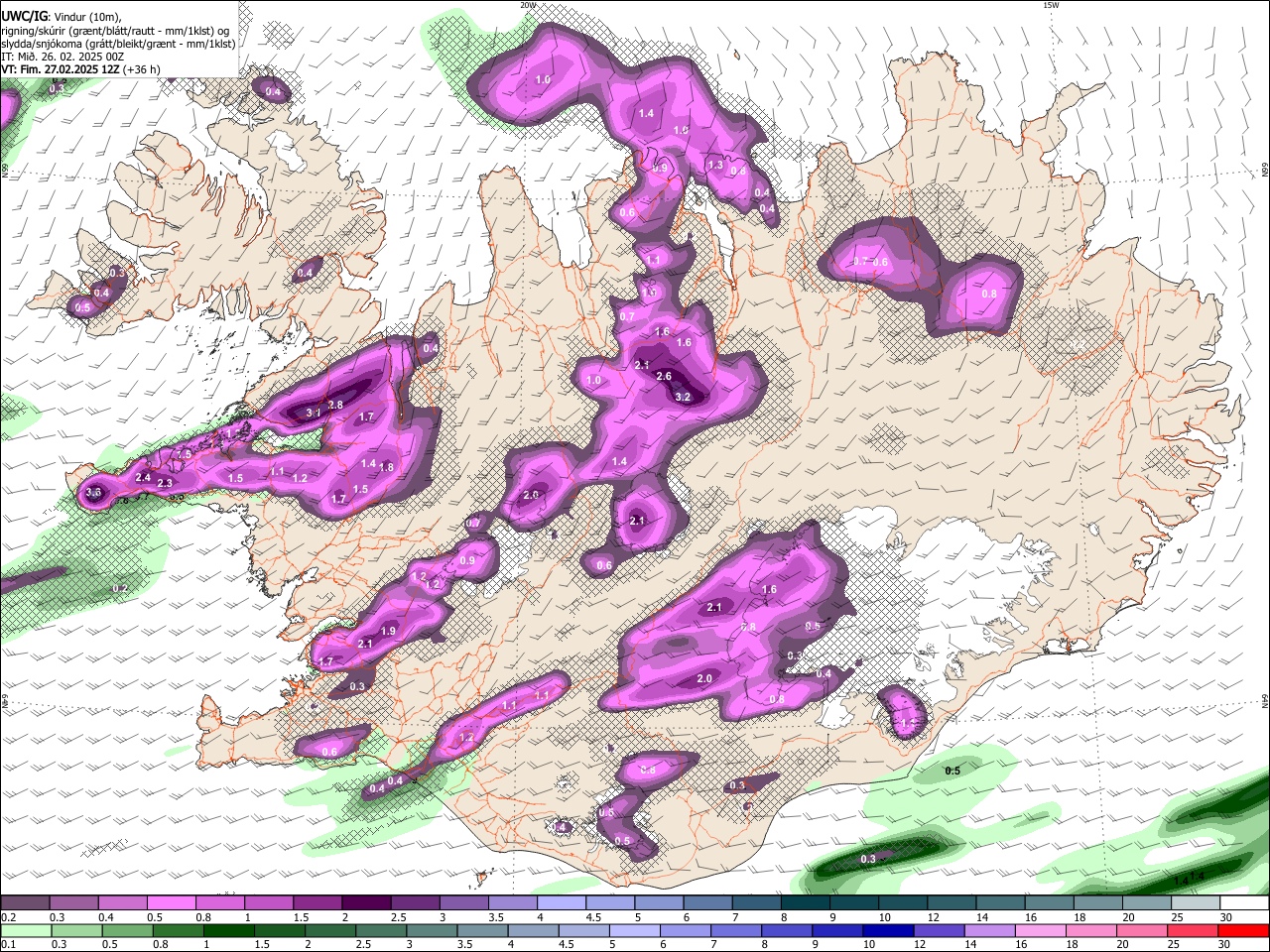Screen dimensions: 1270x952
Task: Select the red-pink 25–30 swatch in lower legend row
Action: click(1194, 930)
